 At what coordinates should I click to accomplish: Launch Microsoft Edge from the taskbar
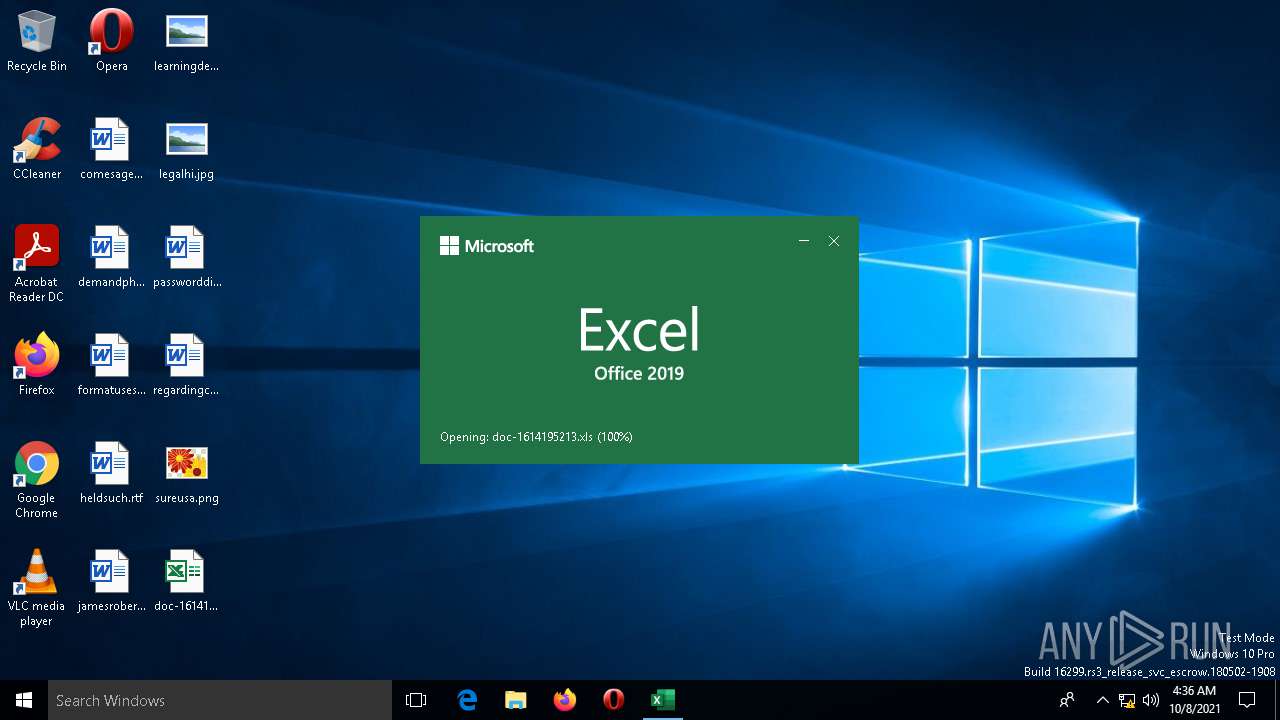pos(467,700)
